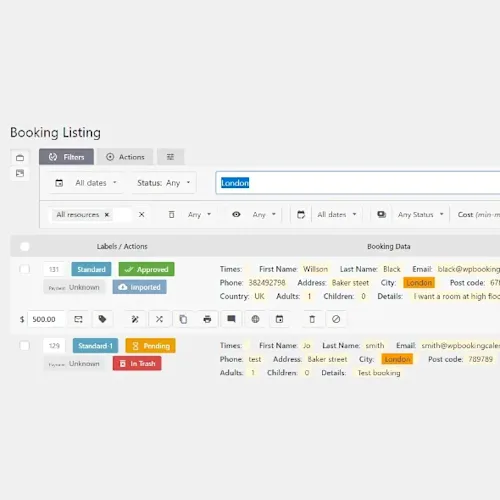Click the calendar icon before All dates
Screen dimensions: 500x500
point(59,183)
